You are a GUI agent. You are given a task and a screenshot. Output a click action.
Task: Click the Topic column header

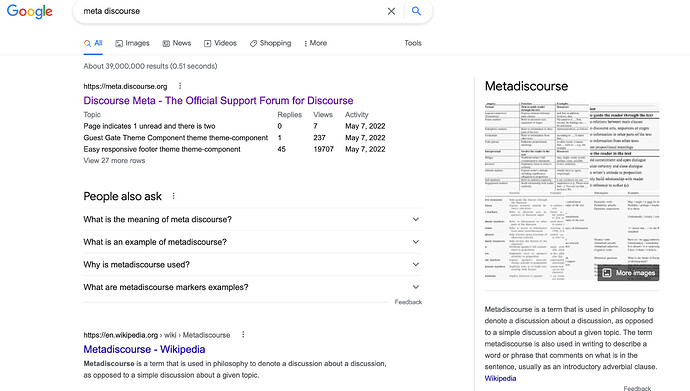pyautogui.click(x=92, y=115)
